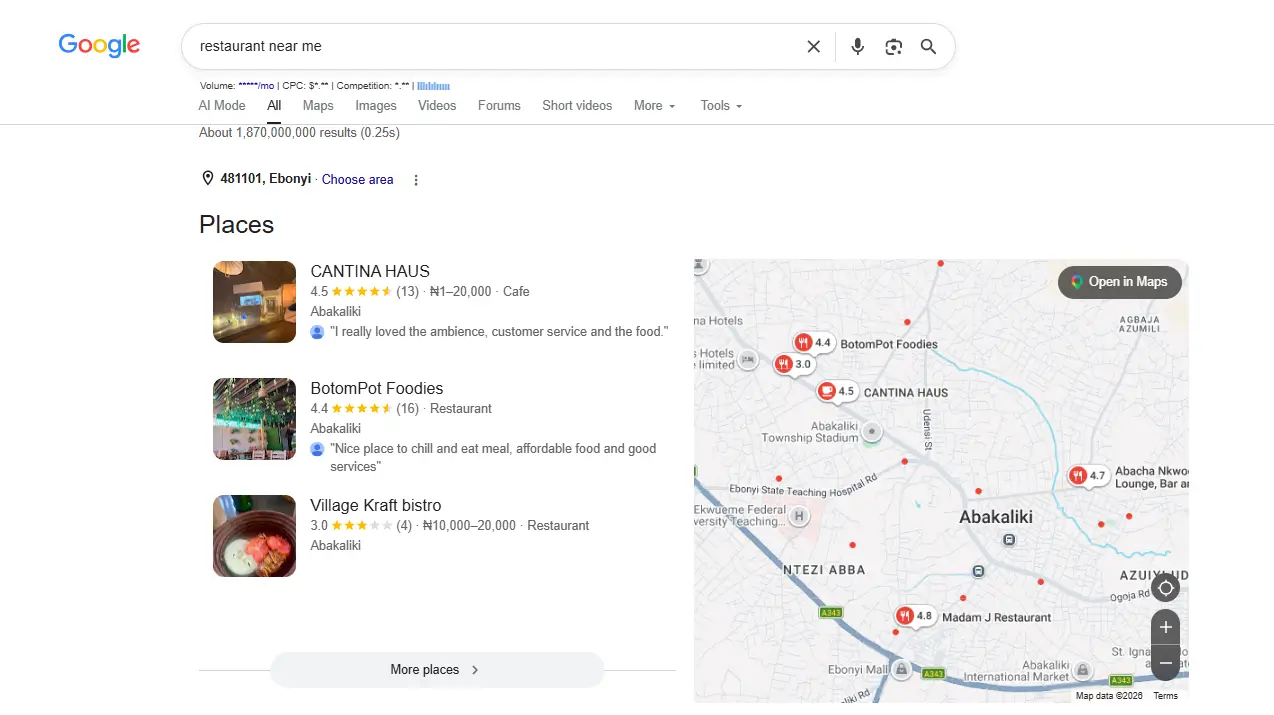Image resolution: width=1274 pixels, height=715 pixels.
Task: Click the Township Stadium map icon
Action: (872, 431)
